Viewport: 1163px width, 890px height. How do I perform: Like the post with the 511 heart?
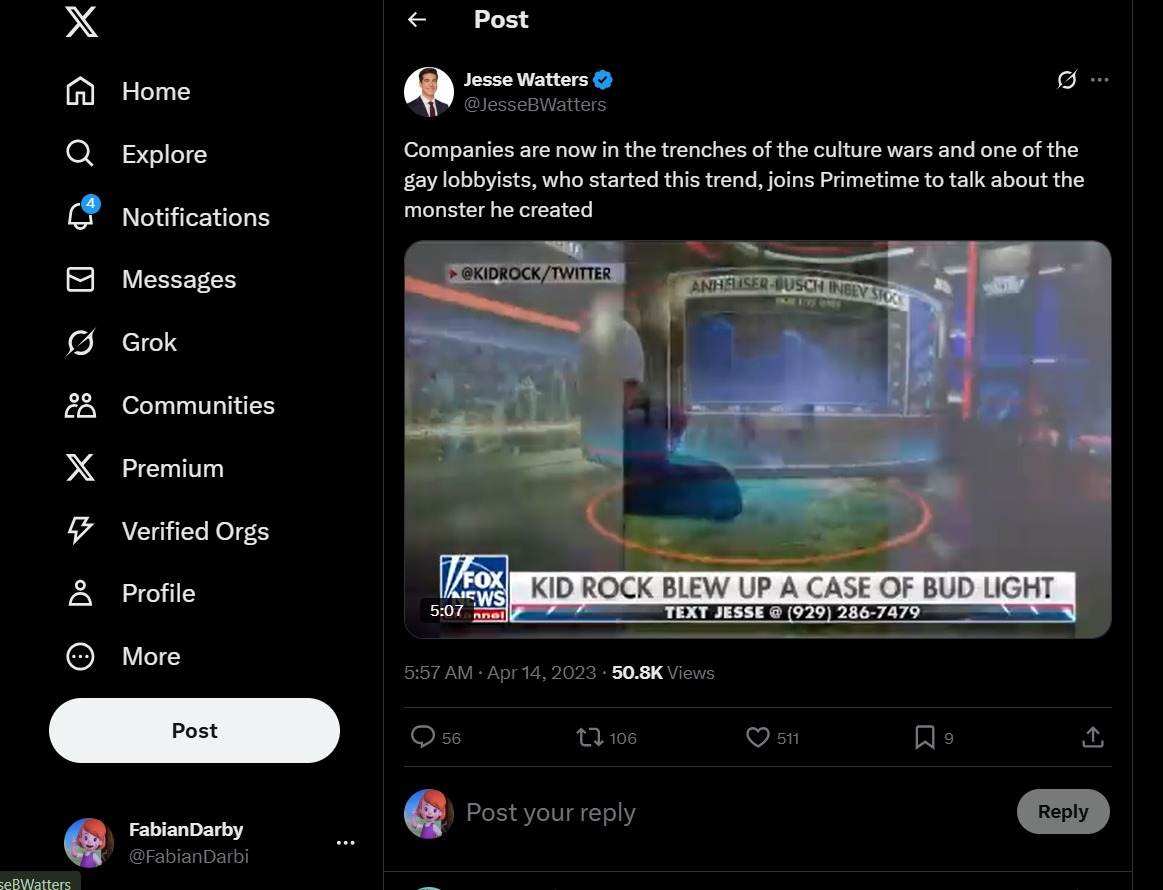(x=757, y=737)
